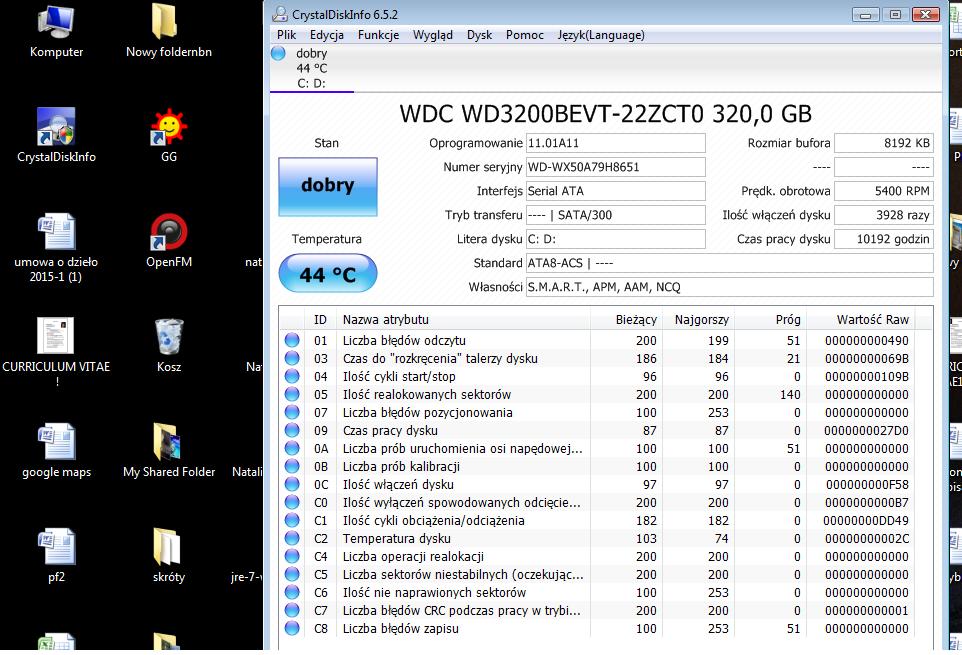Click the Czas pracy dysku value 10192 godzin
This screenshot has width=962, height=655.
(883, 239)
